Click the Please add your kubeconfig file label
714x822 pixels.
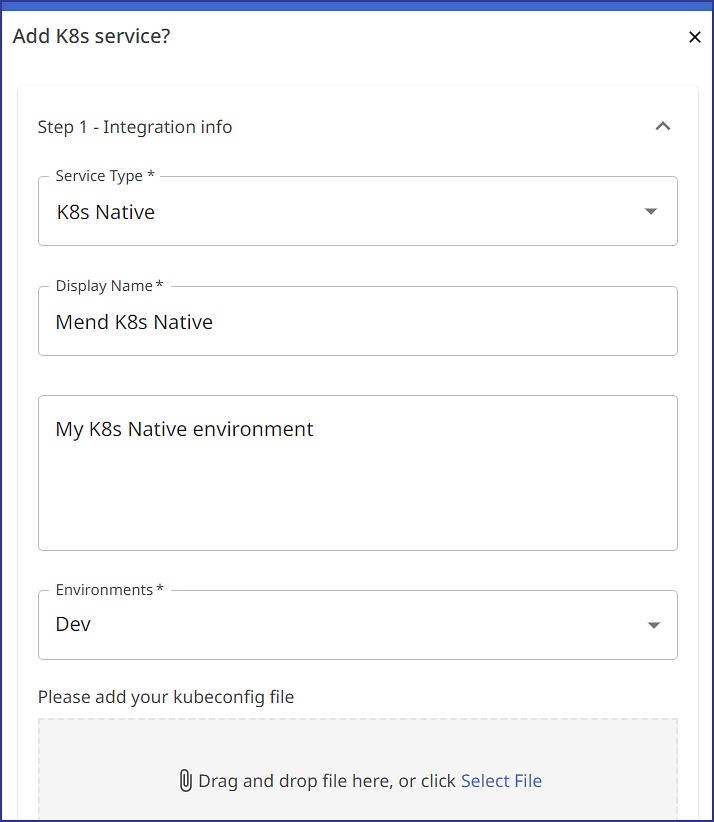(166, 697)
